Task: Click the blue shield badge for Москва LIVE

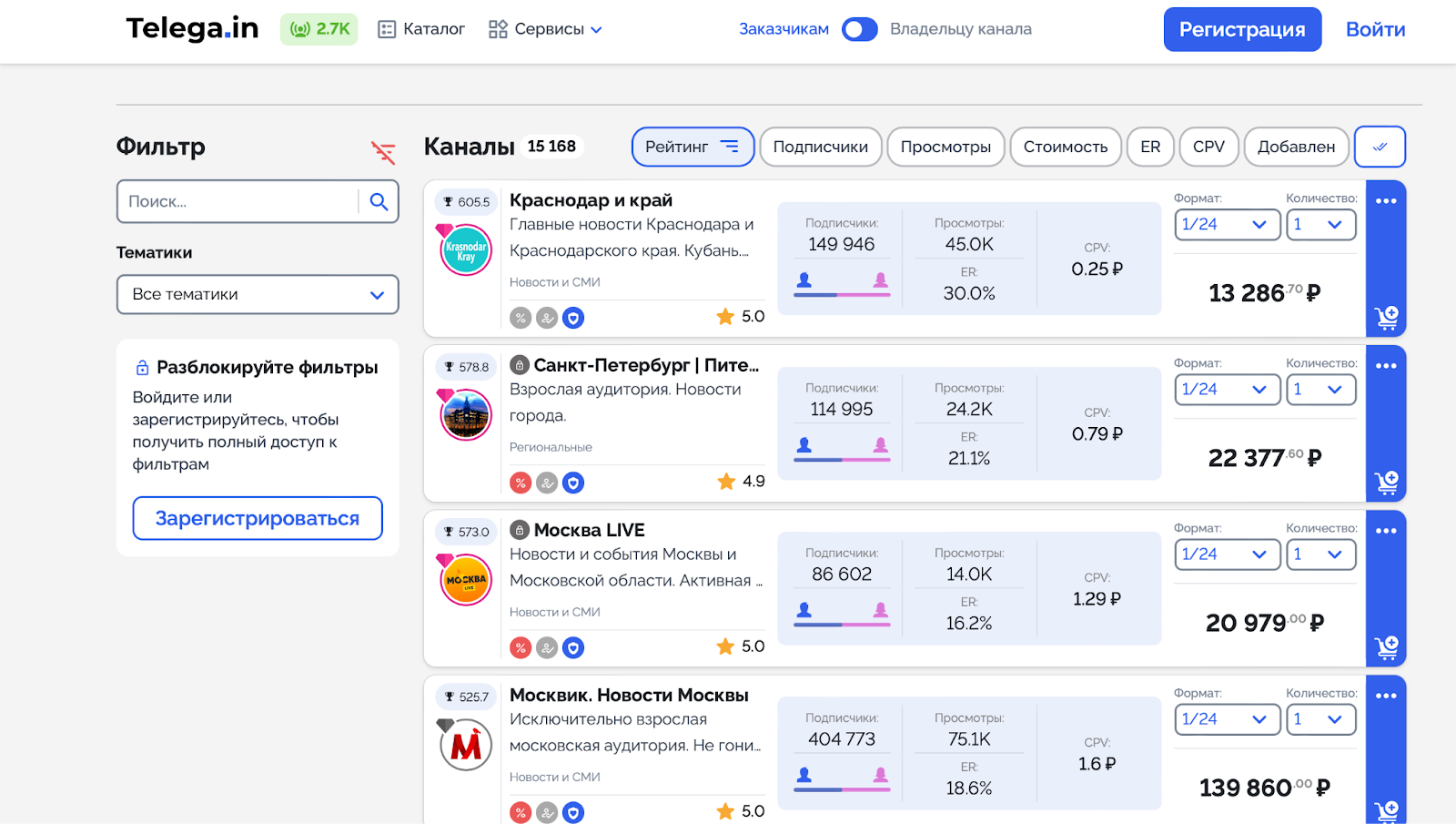Action: pyautogui.click(x=572, y=647)
